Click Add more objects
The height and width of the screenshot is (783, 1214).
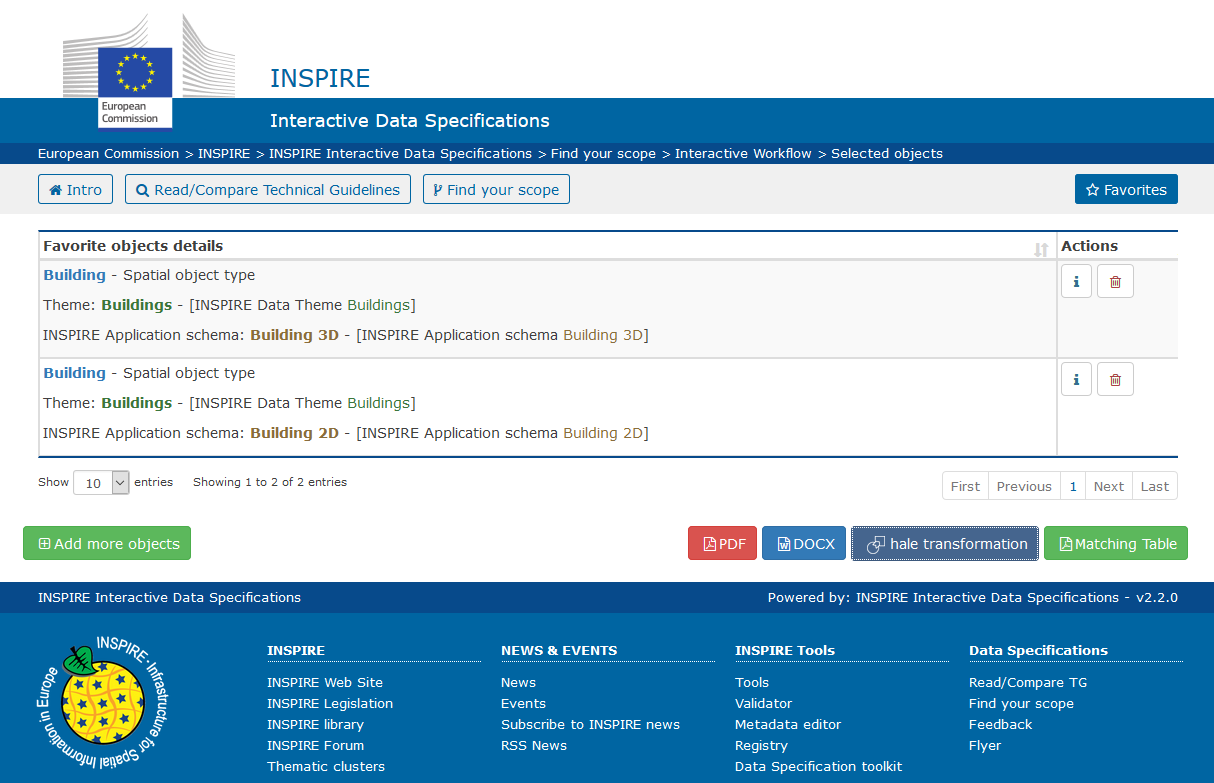tap(107, 543)
